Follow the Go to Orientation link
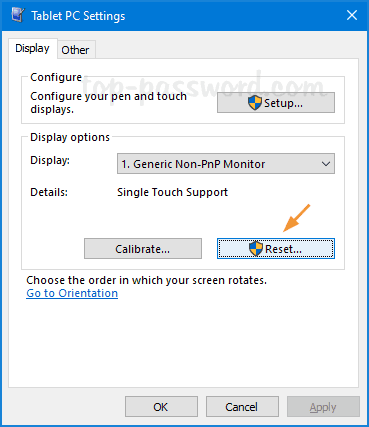The height and width of the screenshot is (427, 369). tap(72, 293)
